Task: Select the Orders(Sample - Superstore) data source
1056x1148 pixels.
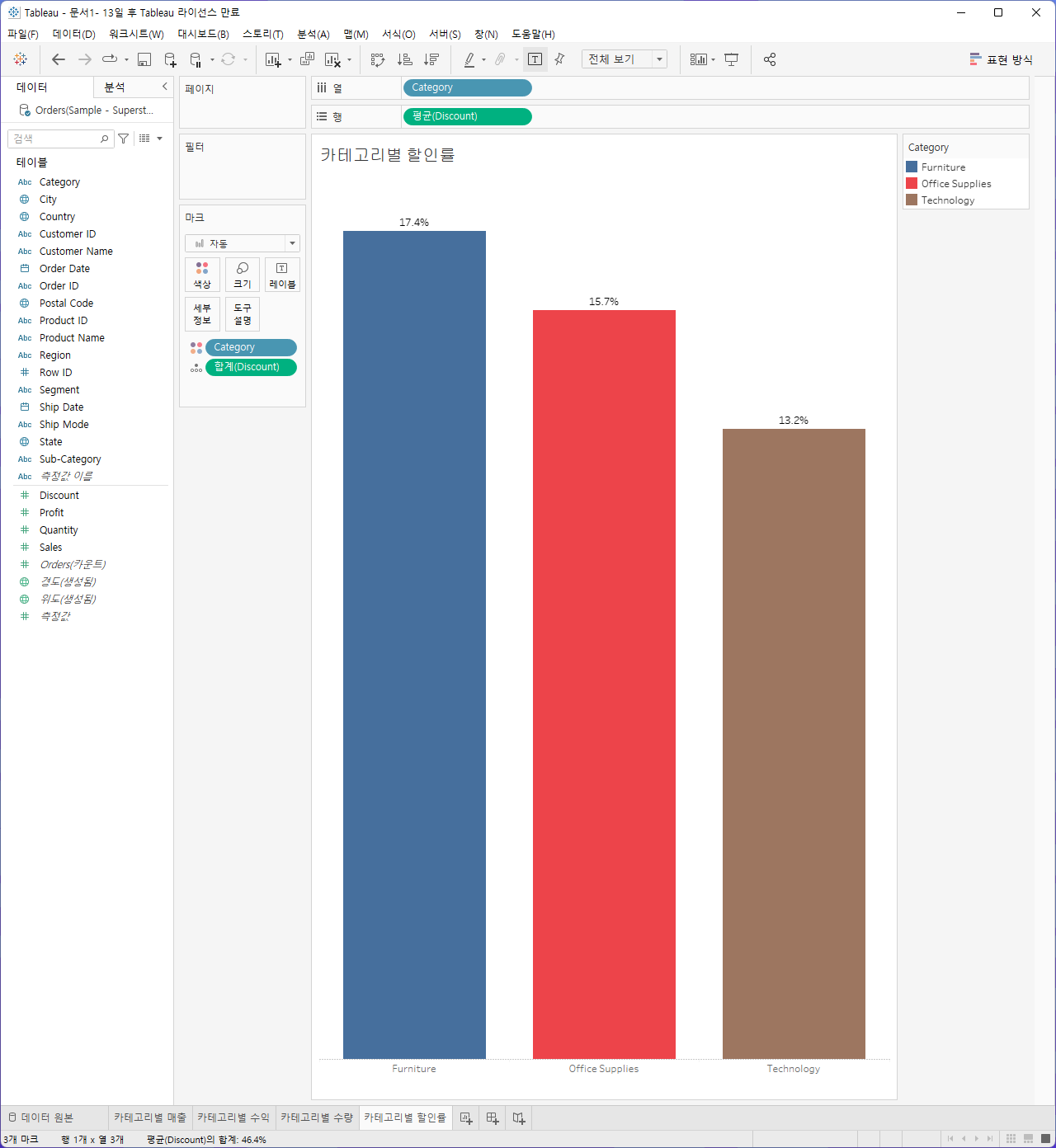Action: (87, 110)
